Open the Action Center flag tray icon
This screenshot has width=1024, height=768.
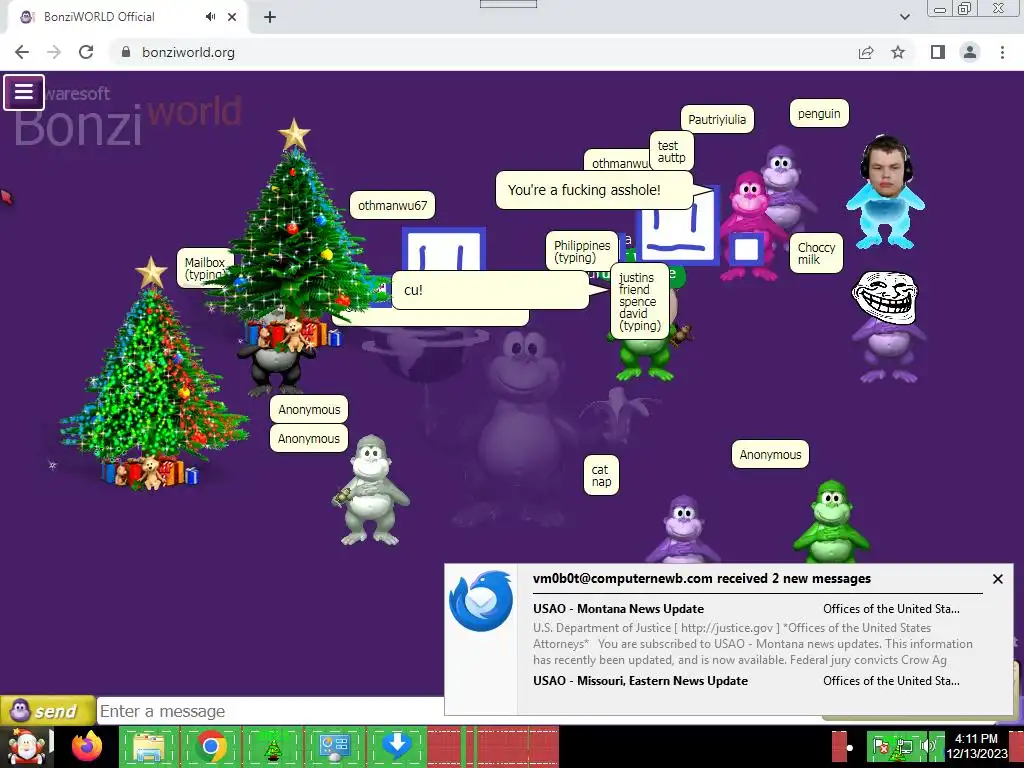pos(880,746)
